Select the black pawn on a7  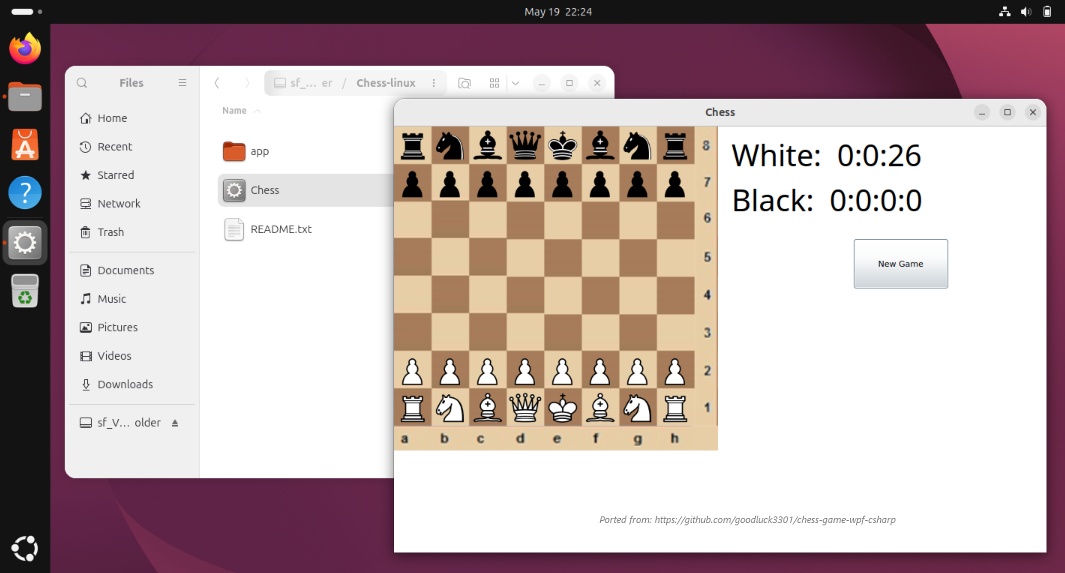[x=412, y=183]
